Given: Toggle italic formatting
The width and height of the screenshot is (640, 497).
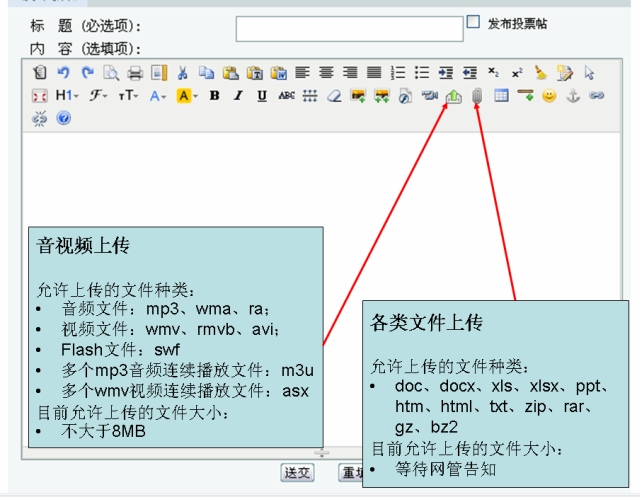Looking at the screenshot, I should (238, 96).
